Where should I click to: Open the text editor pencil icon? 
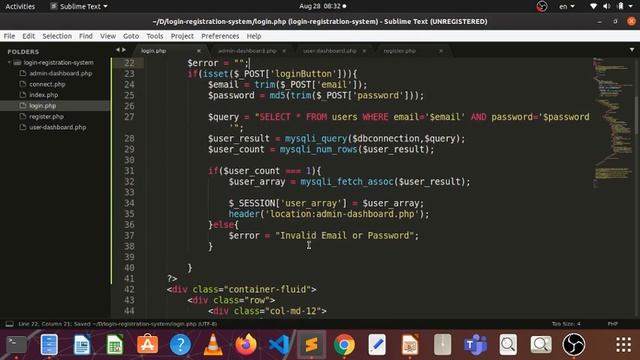point(377,345)
